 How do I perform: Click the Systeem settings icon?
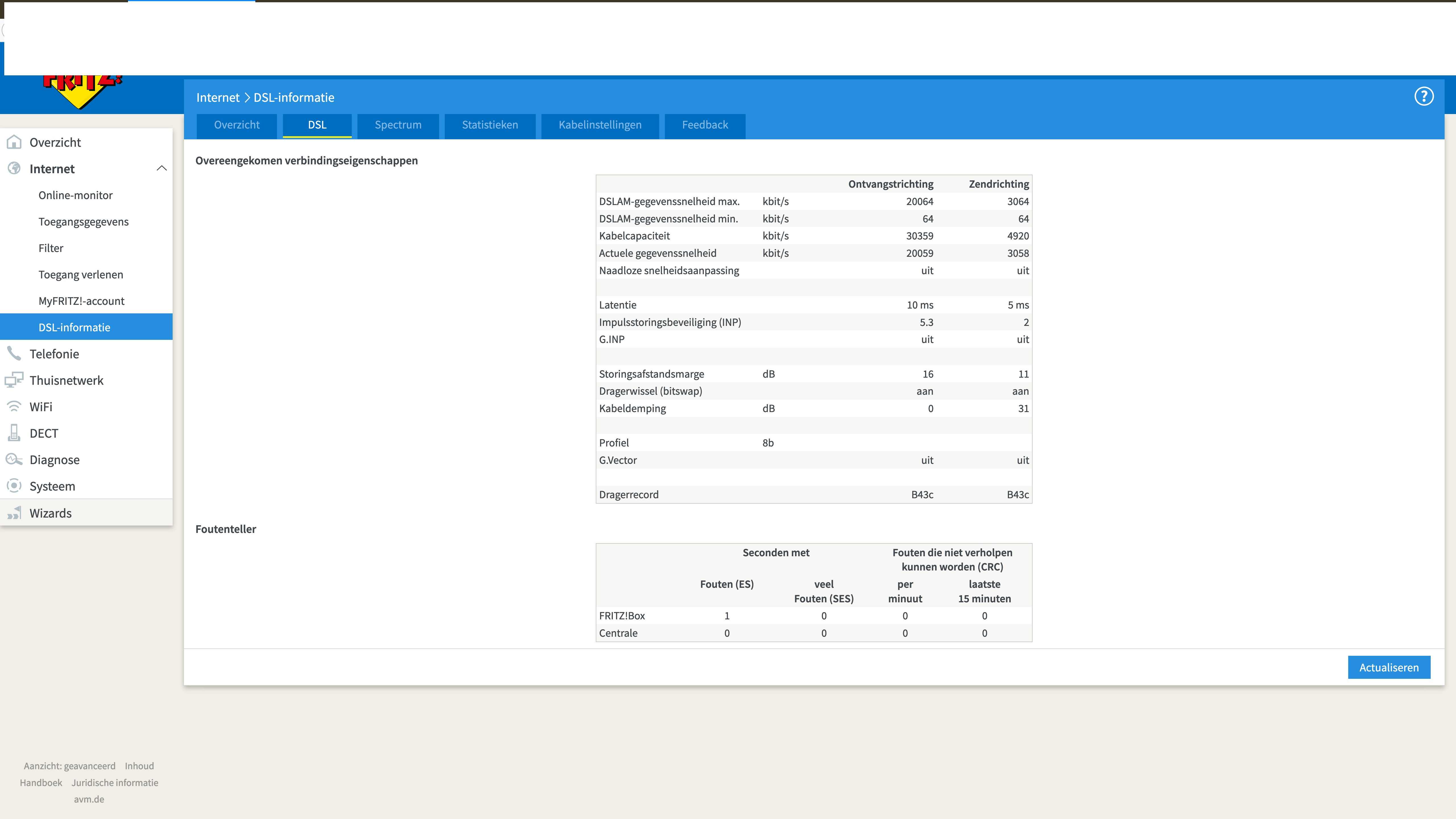tap(14, 486)
